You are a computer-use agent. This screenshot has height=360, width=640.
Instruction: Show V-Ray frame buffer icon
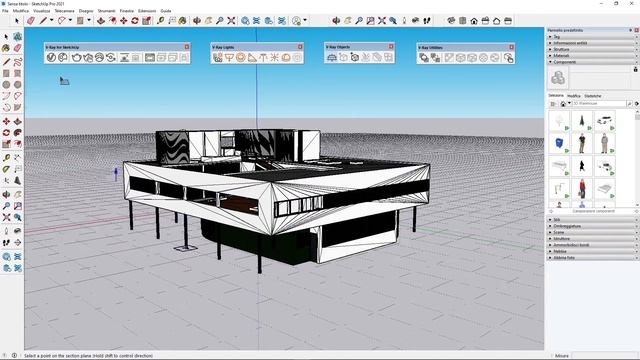150,58
